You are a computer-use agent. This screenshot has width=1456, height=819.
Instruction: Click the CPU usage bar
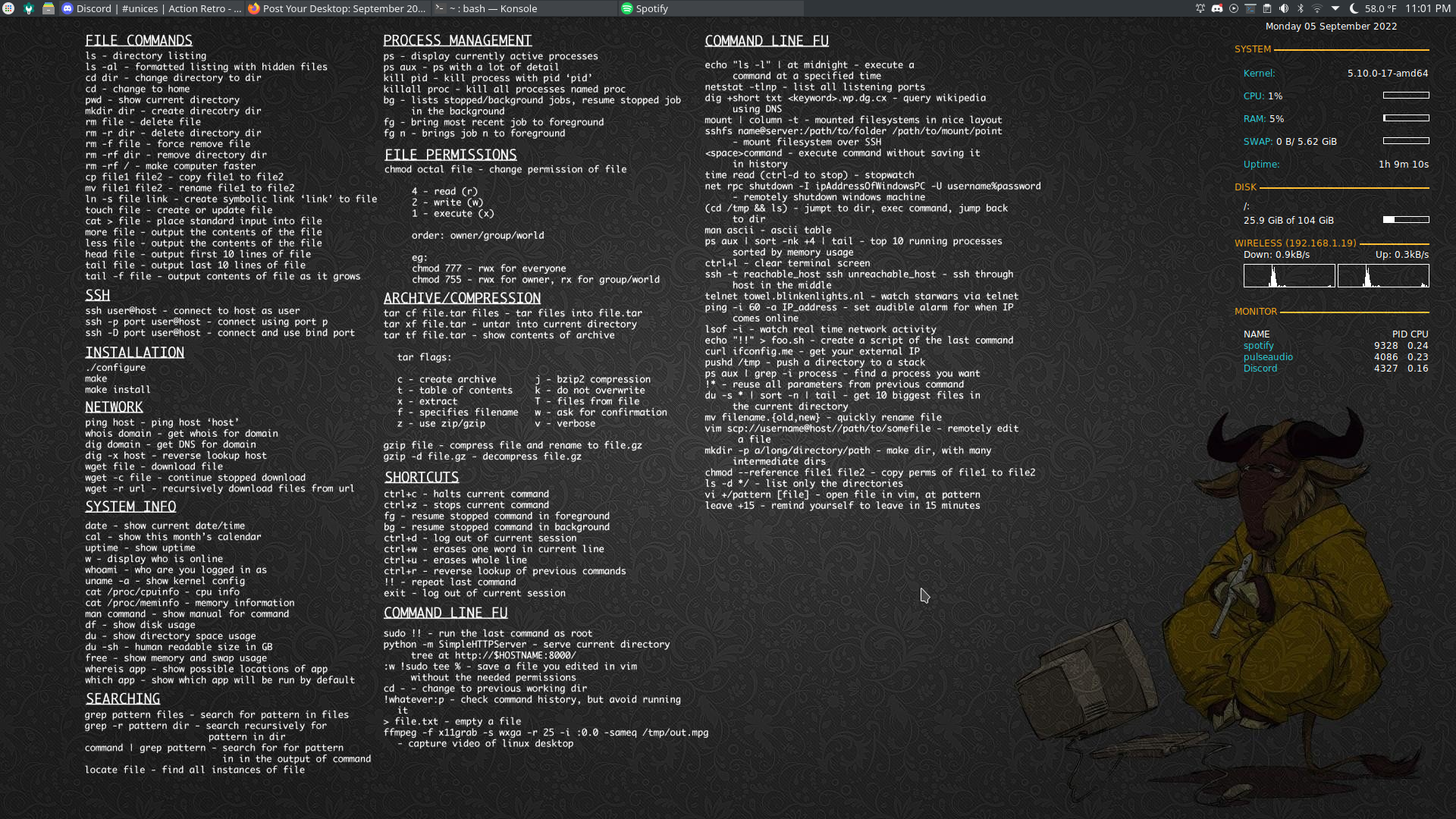(x=1406, y=96)
